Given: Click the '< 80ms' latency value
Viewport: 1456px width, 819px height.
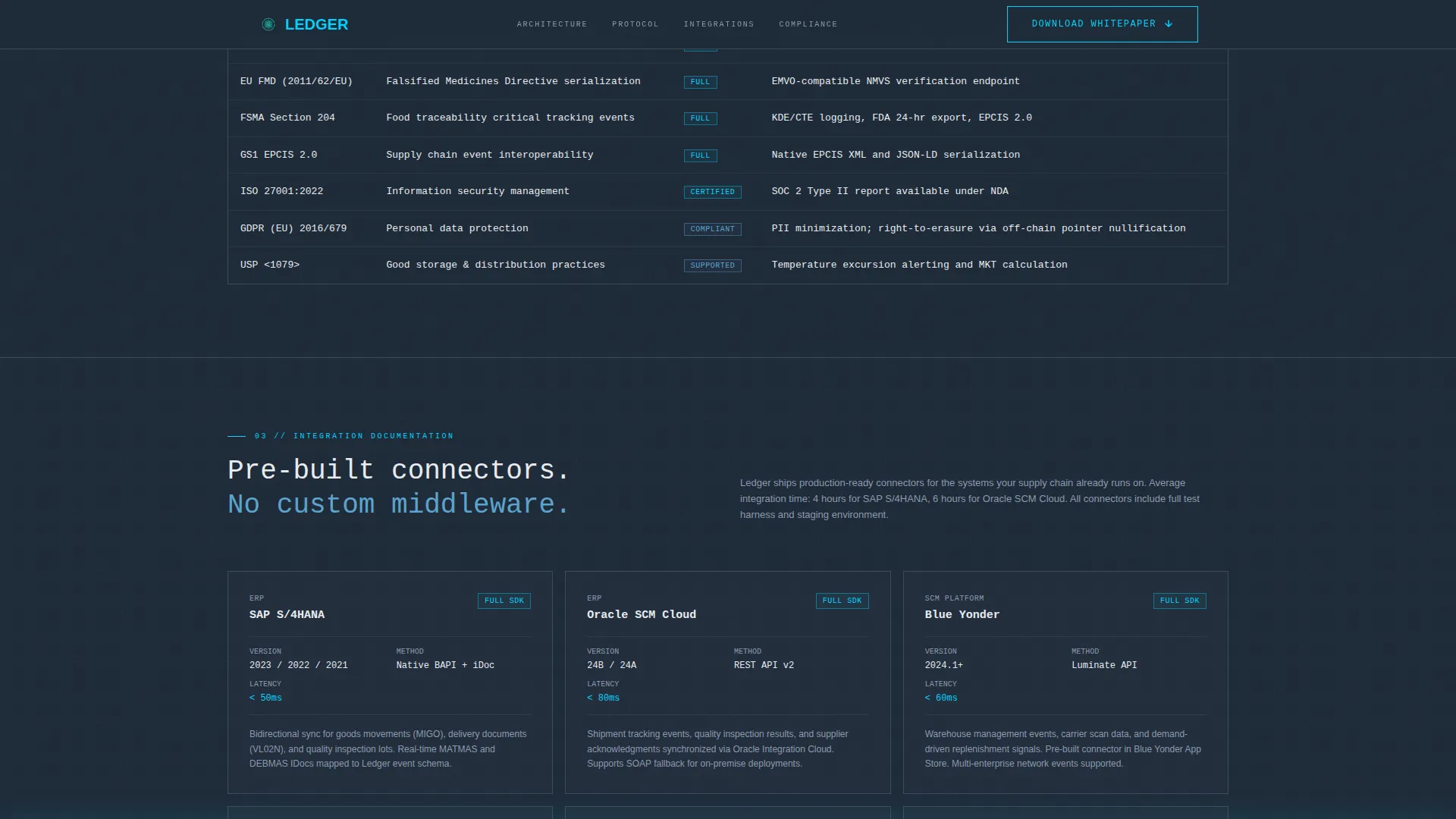Looking at the screenshot, I should tap(604, 698).
